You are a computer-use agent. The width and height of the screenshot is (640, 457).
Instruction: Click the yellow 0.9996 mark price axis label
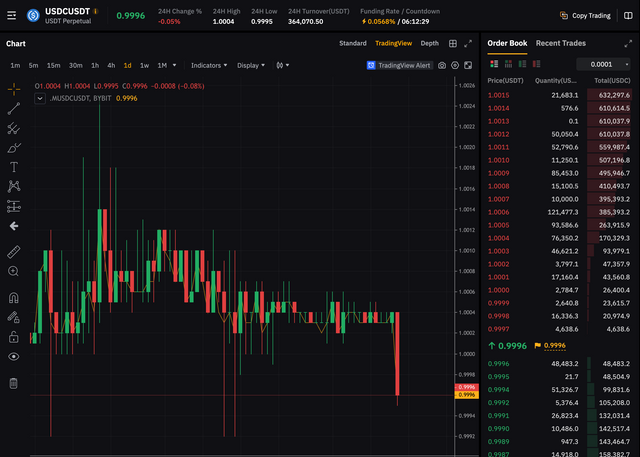tap(467, 395)
